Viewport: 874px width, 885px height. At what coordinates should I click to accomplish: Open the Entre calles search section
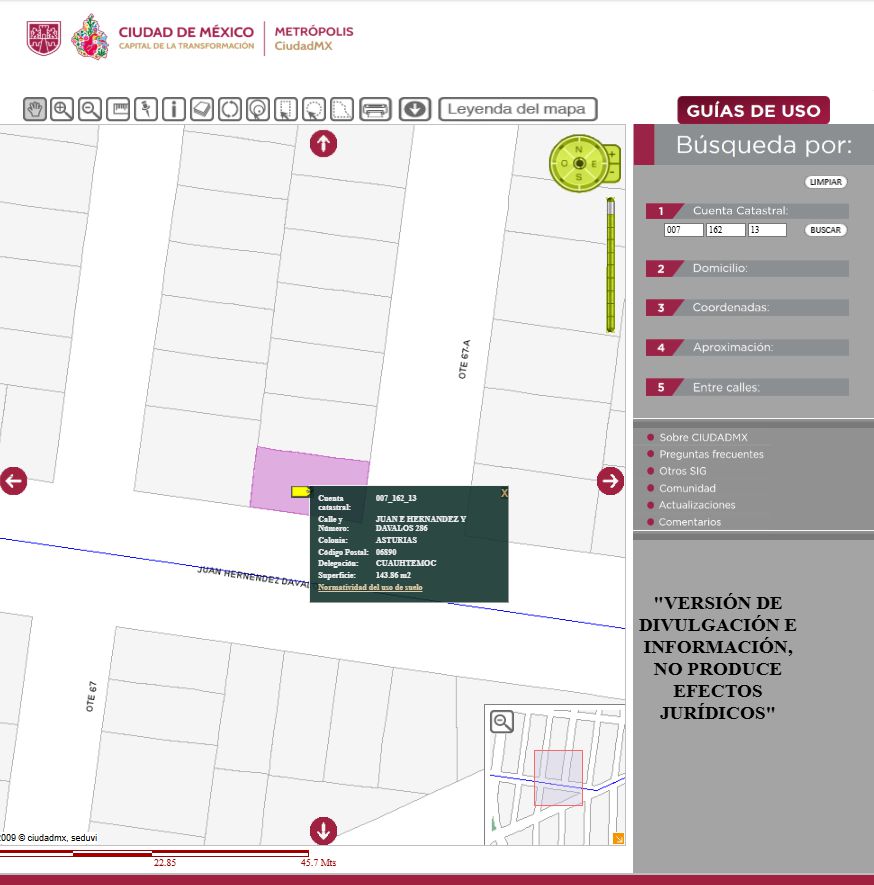[x=746, y=387]
